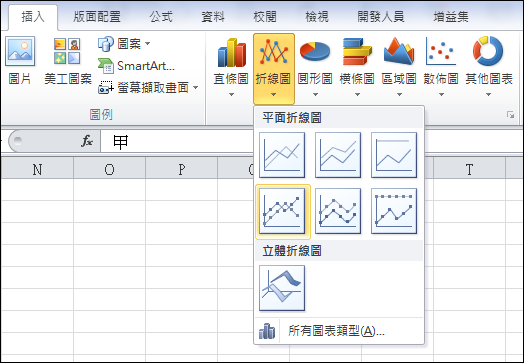Select the line with markers chart thumbnail

[282, 211]
